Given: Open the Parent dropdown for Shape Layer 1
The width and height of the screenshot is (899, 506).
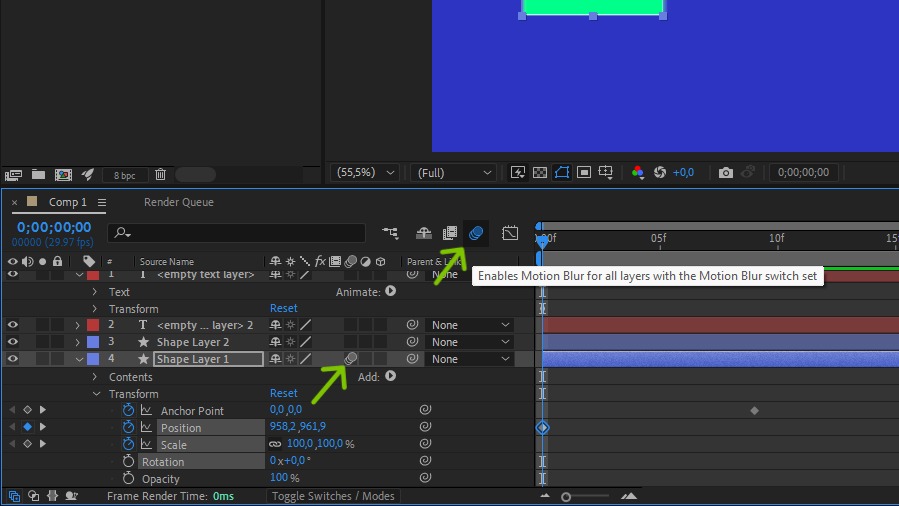Looking at the screenshot, I should click(470, 359).
